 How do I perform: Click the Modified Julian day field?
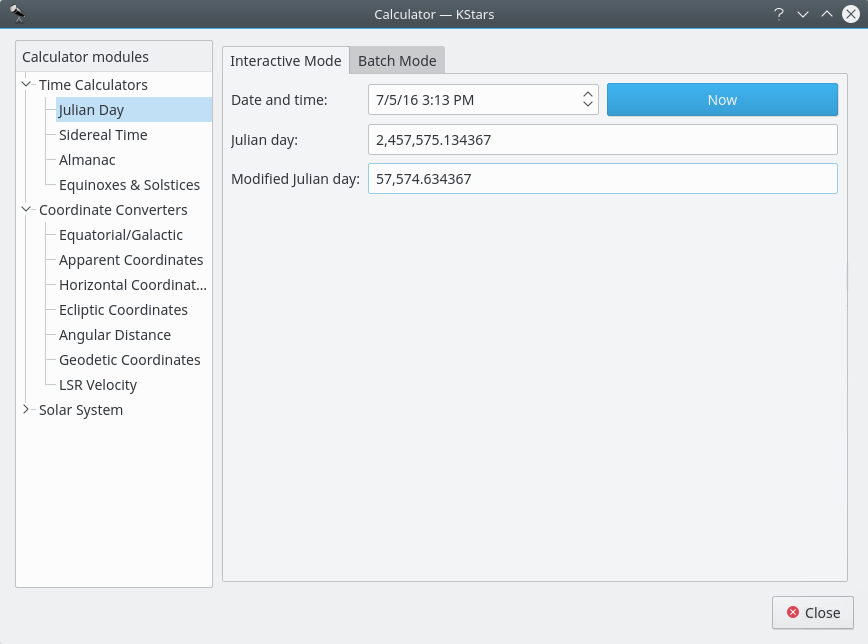pos(602,179)
